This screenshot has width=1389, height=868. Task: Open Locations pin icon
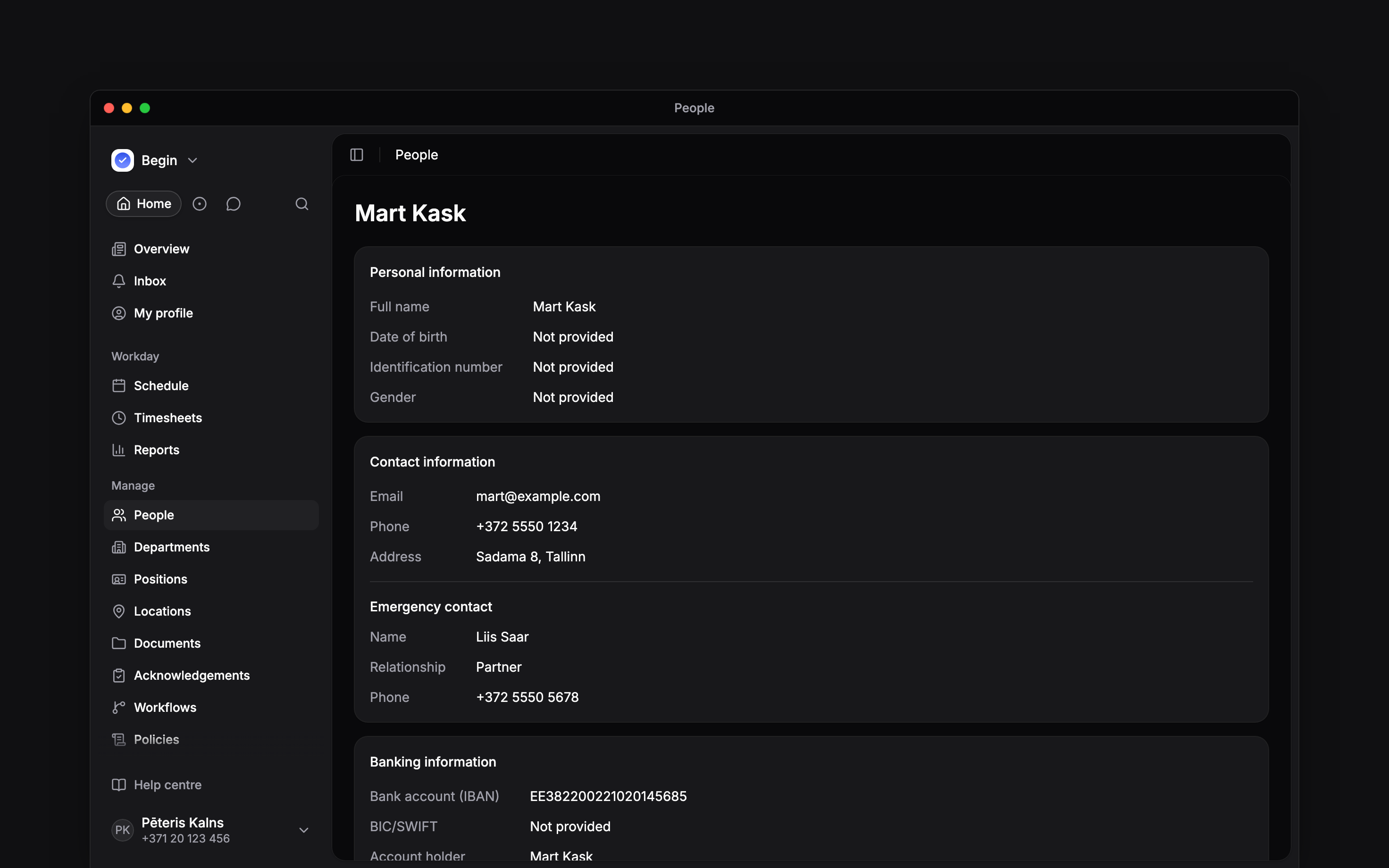[119, 611]
